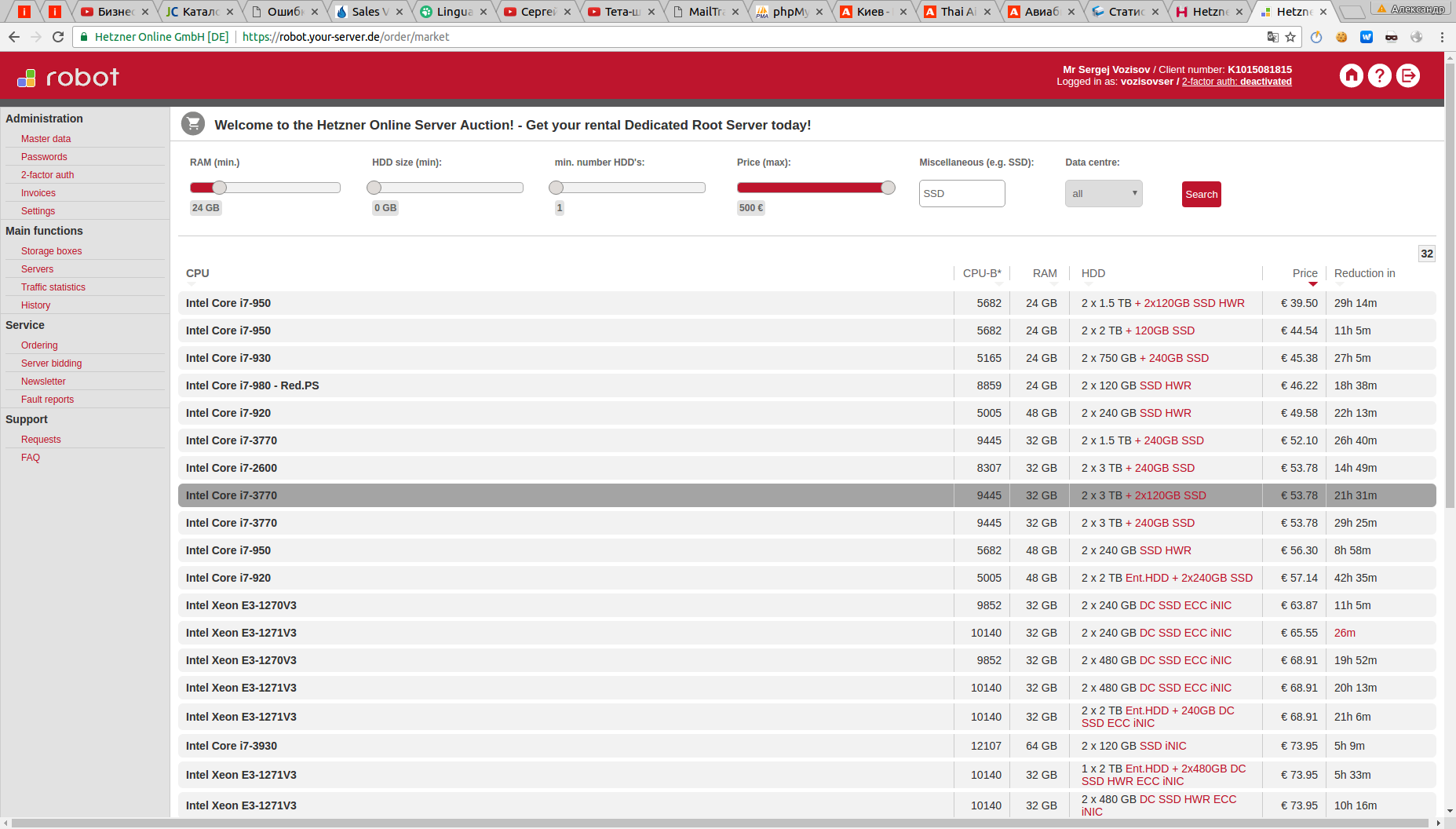Click the red Search button

[1201, 194]
